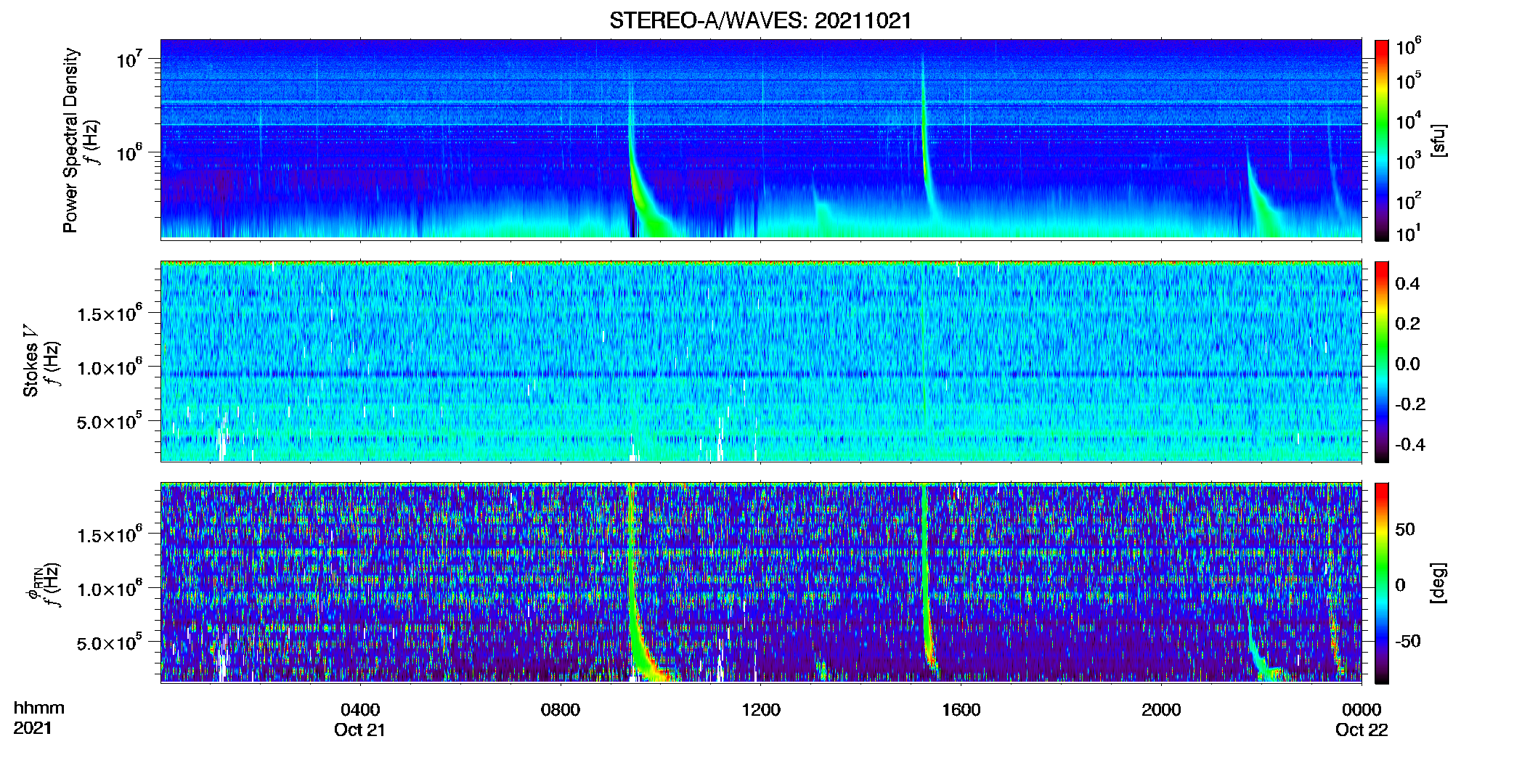Click the 0.0 label on Stokes V colorbar
Viewport: 1522px width, 784px height.
[1407, 364]
